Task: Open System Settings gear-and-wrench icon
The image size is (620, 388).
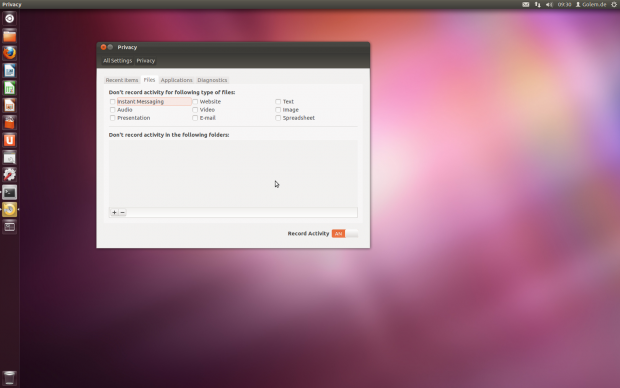Action: 9,175
